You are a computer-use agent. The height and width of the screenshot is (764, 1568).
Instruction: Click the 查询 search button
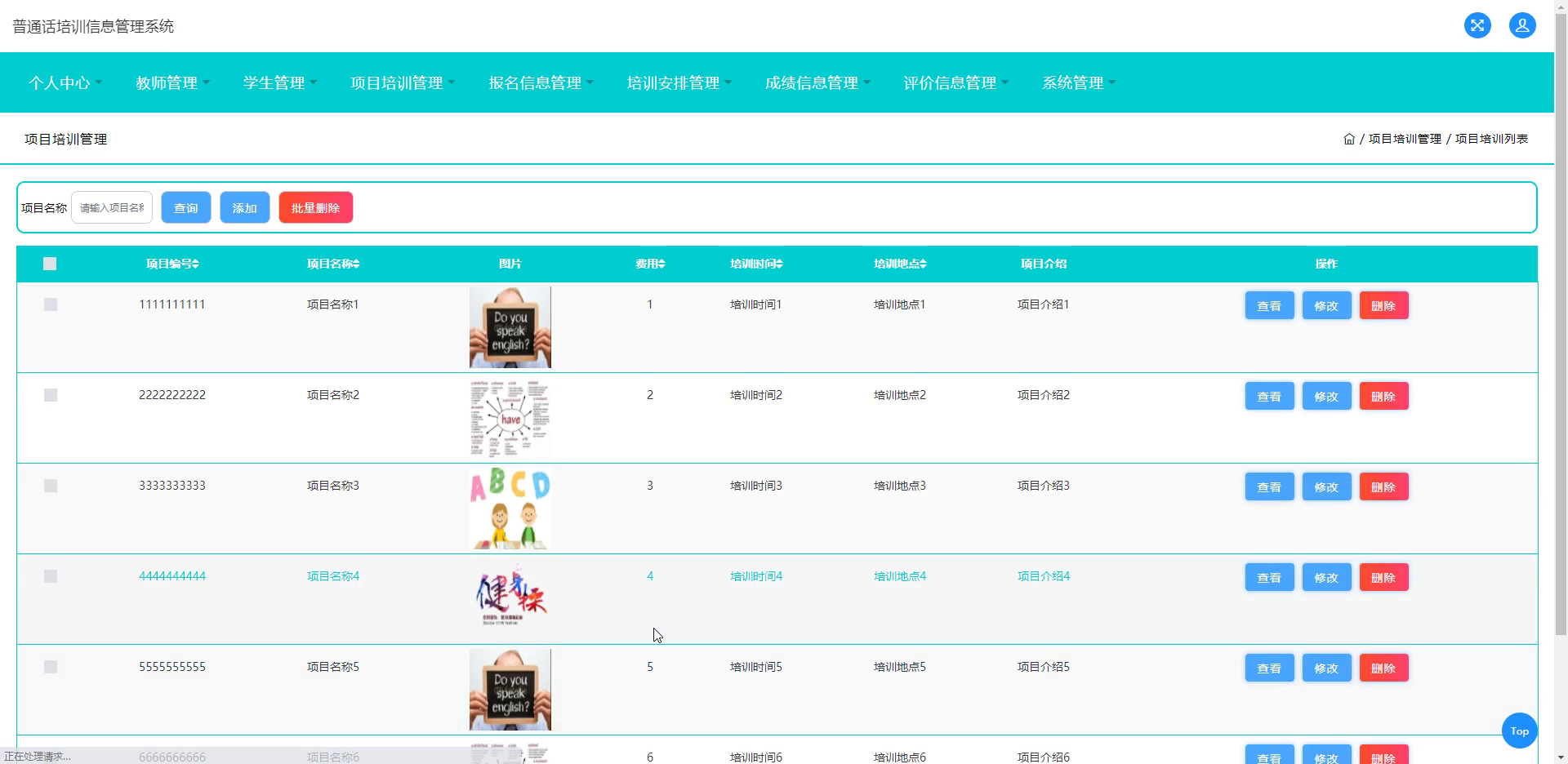point(186,207)
